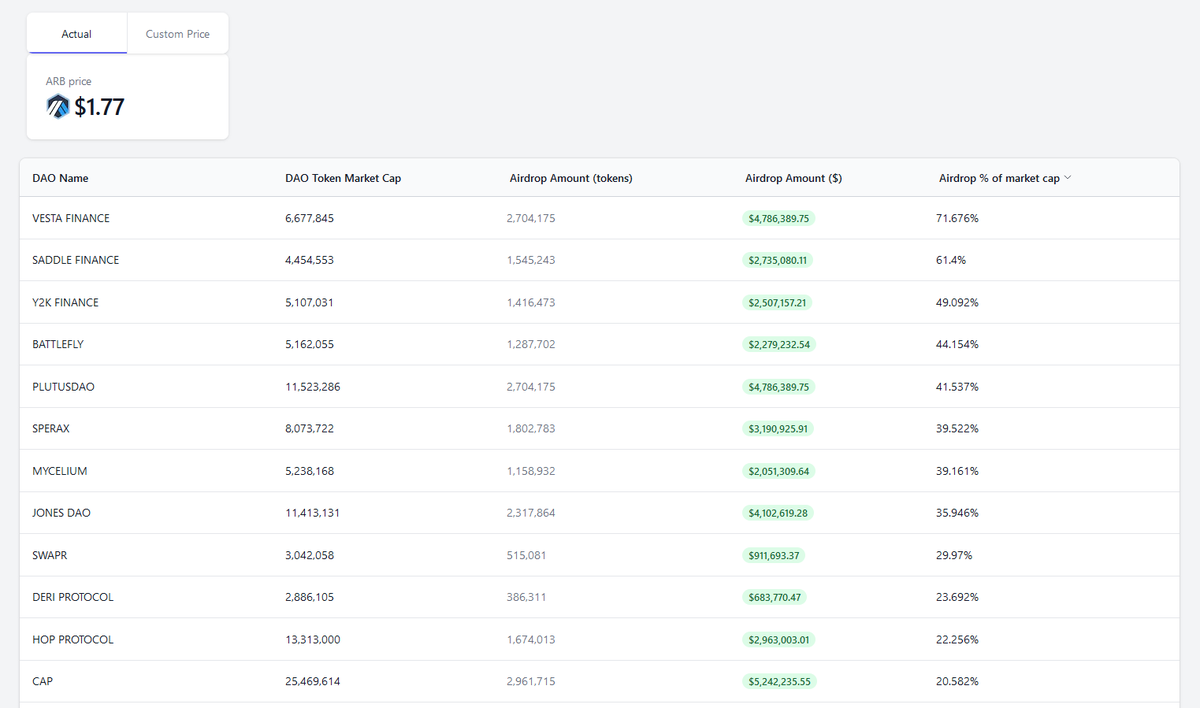Click JONES DAO token amount 2,317,864
Screen dimensions: 1200x708
point(531,513)
